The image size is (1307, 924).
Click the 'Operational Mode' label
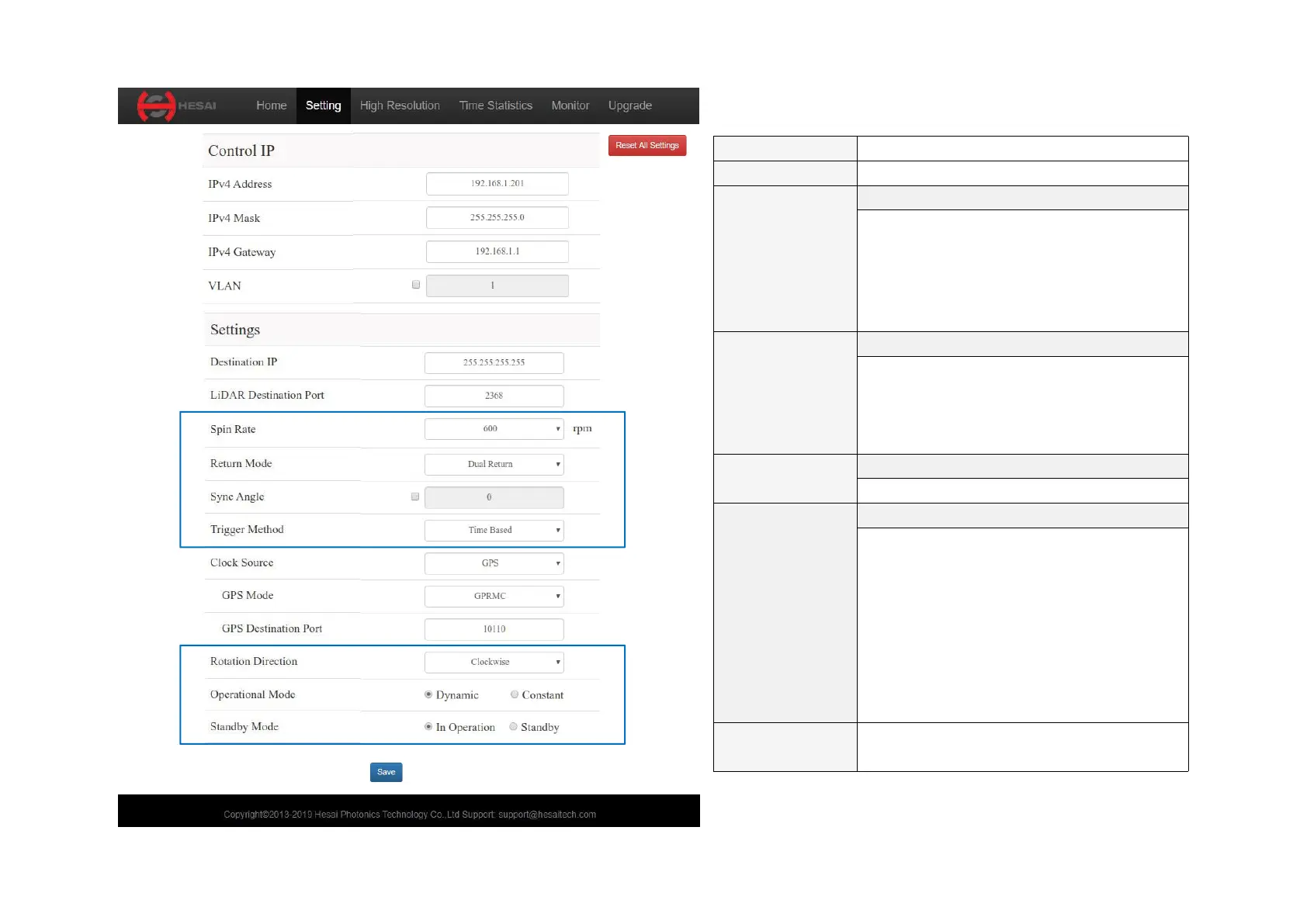pos(253,694)
